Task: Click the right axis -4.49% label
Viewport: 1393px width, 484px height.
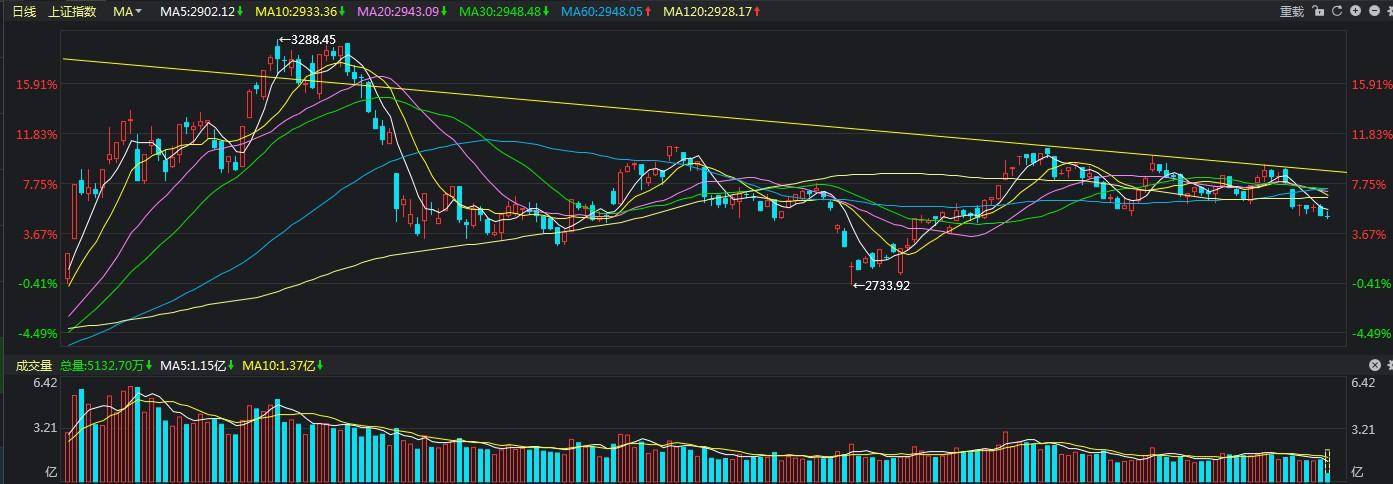Action: coord(1370,334)
